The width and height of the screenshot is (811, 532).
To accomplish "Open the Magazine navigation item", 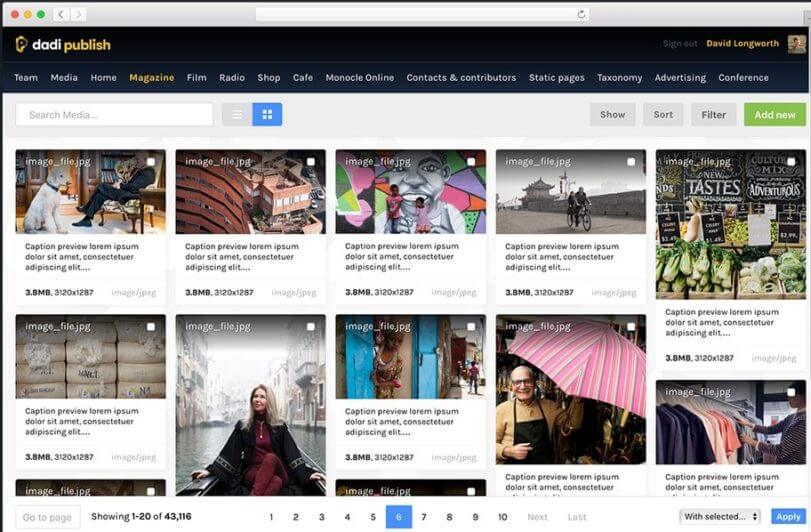I will 151,78.
